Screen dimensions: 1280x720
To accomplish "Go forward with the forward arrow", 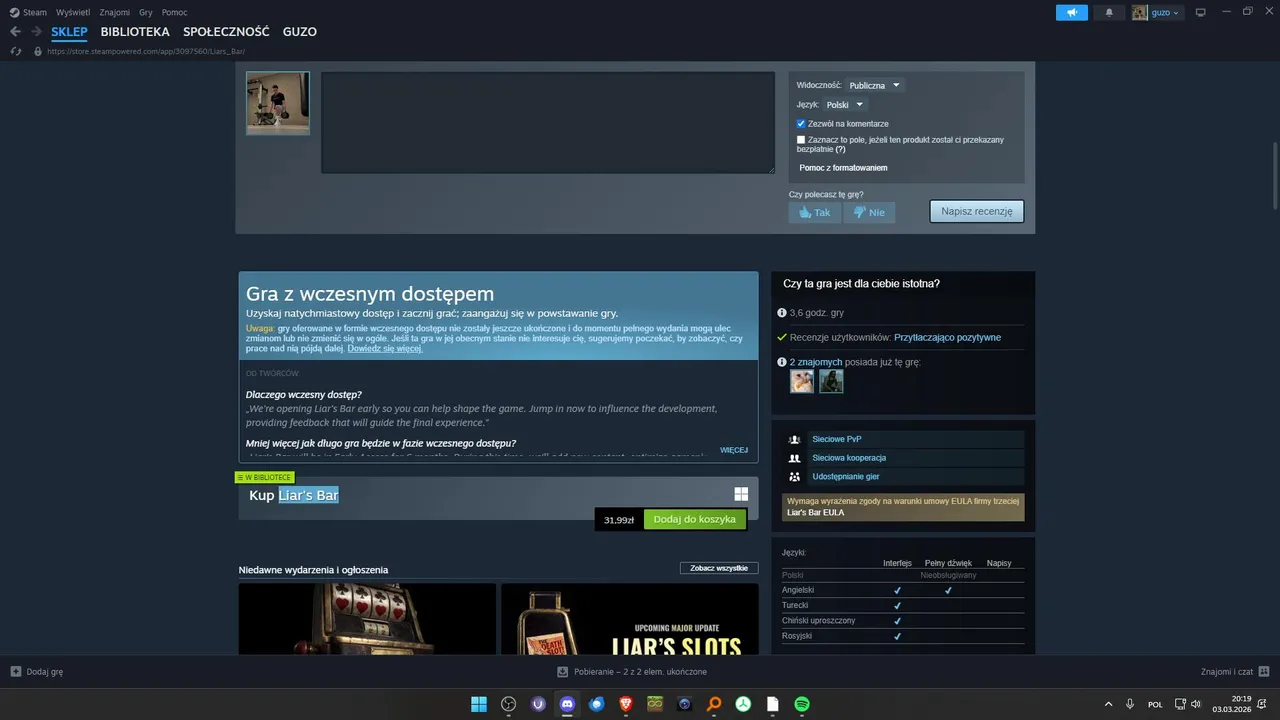I will point(36,32).
